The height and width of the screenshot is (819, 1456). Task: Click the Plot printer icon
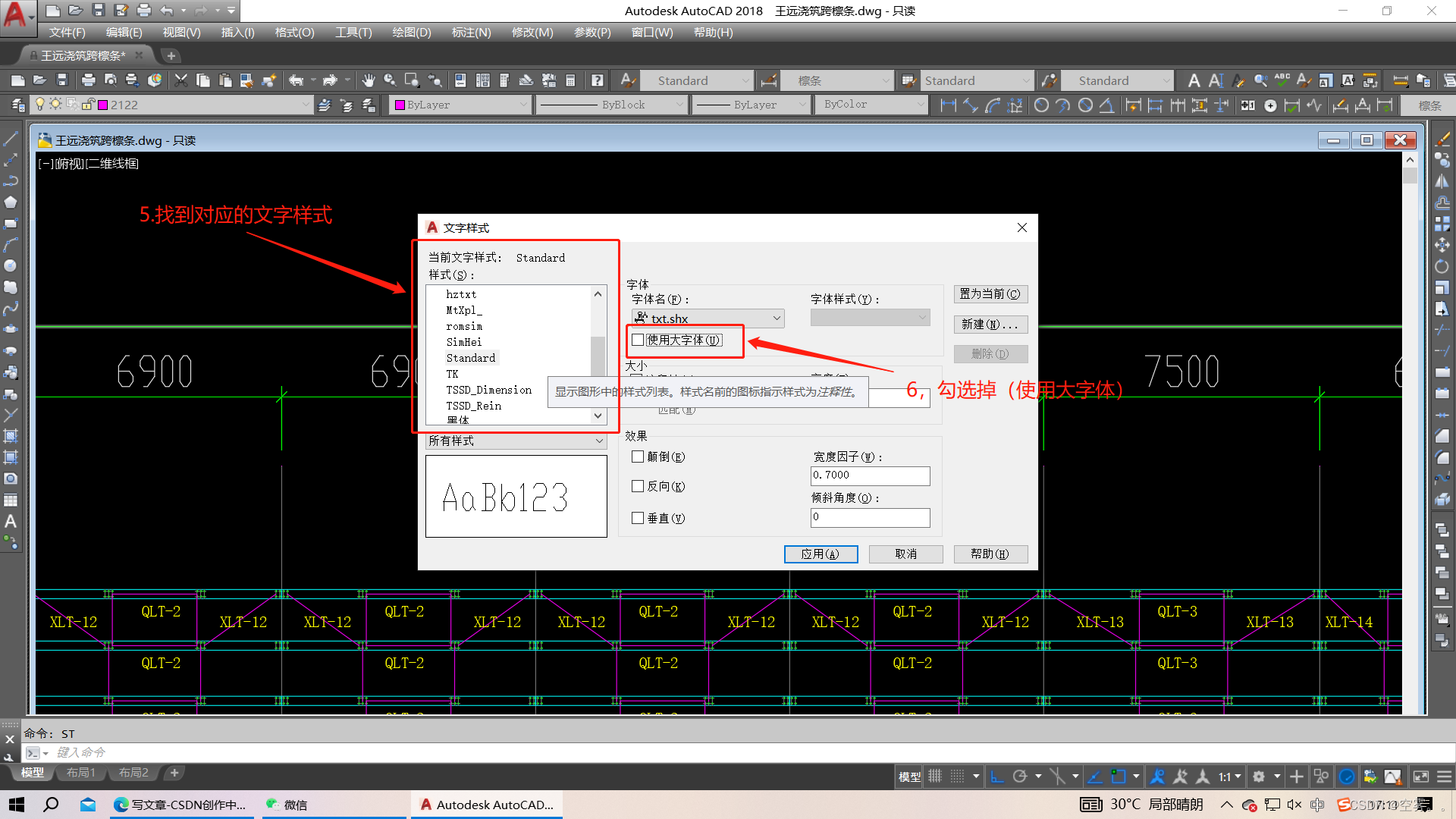coord(88,80)
